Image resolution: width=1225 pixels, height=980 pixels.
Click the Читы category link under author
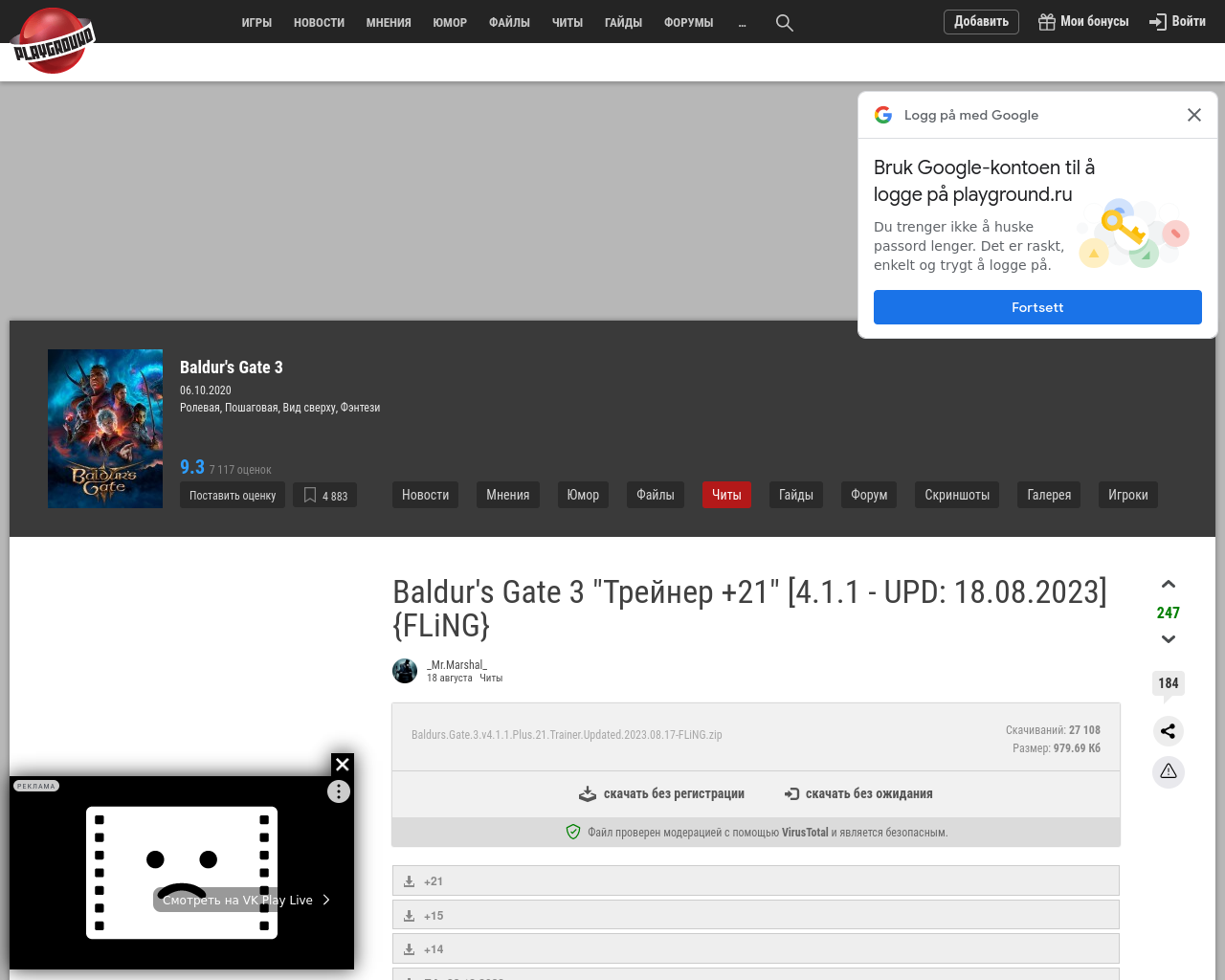point(491,678)
